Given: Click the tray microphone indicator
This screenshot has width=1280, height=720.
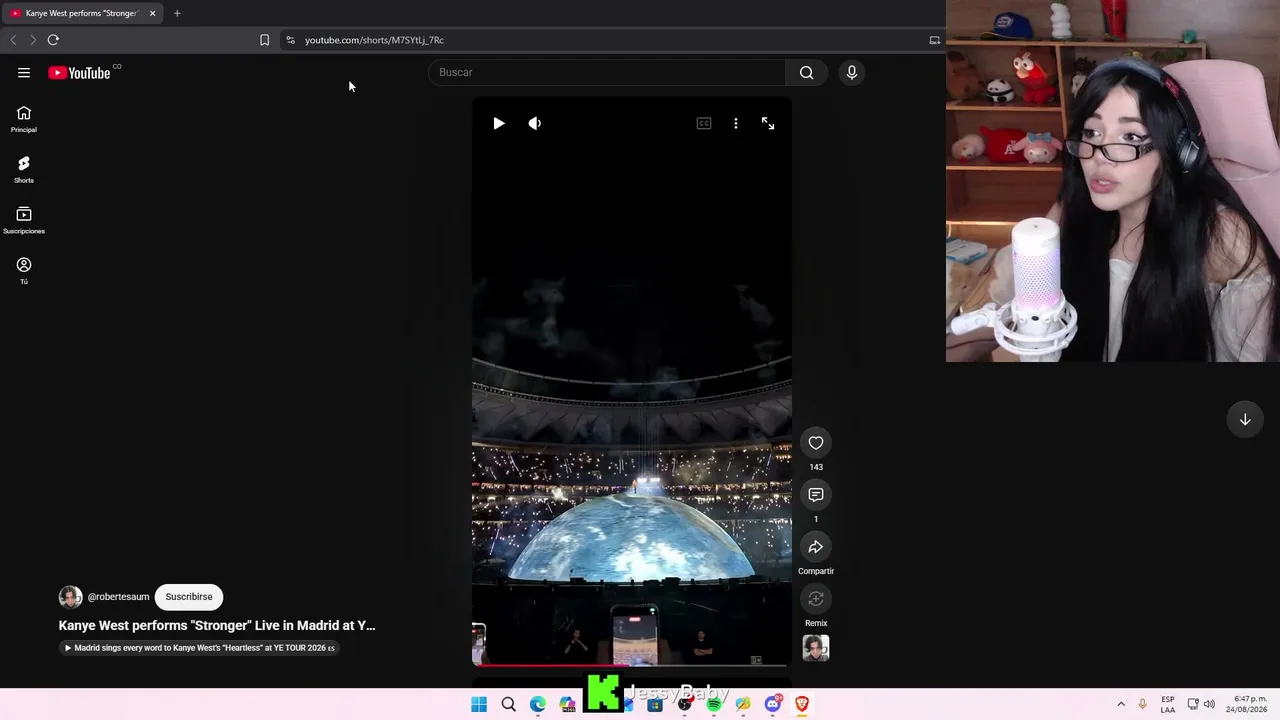Looking at the screenshot, I should tap(1142, 704).
